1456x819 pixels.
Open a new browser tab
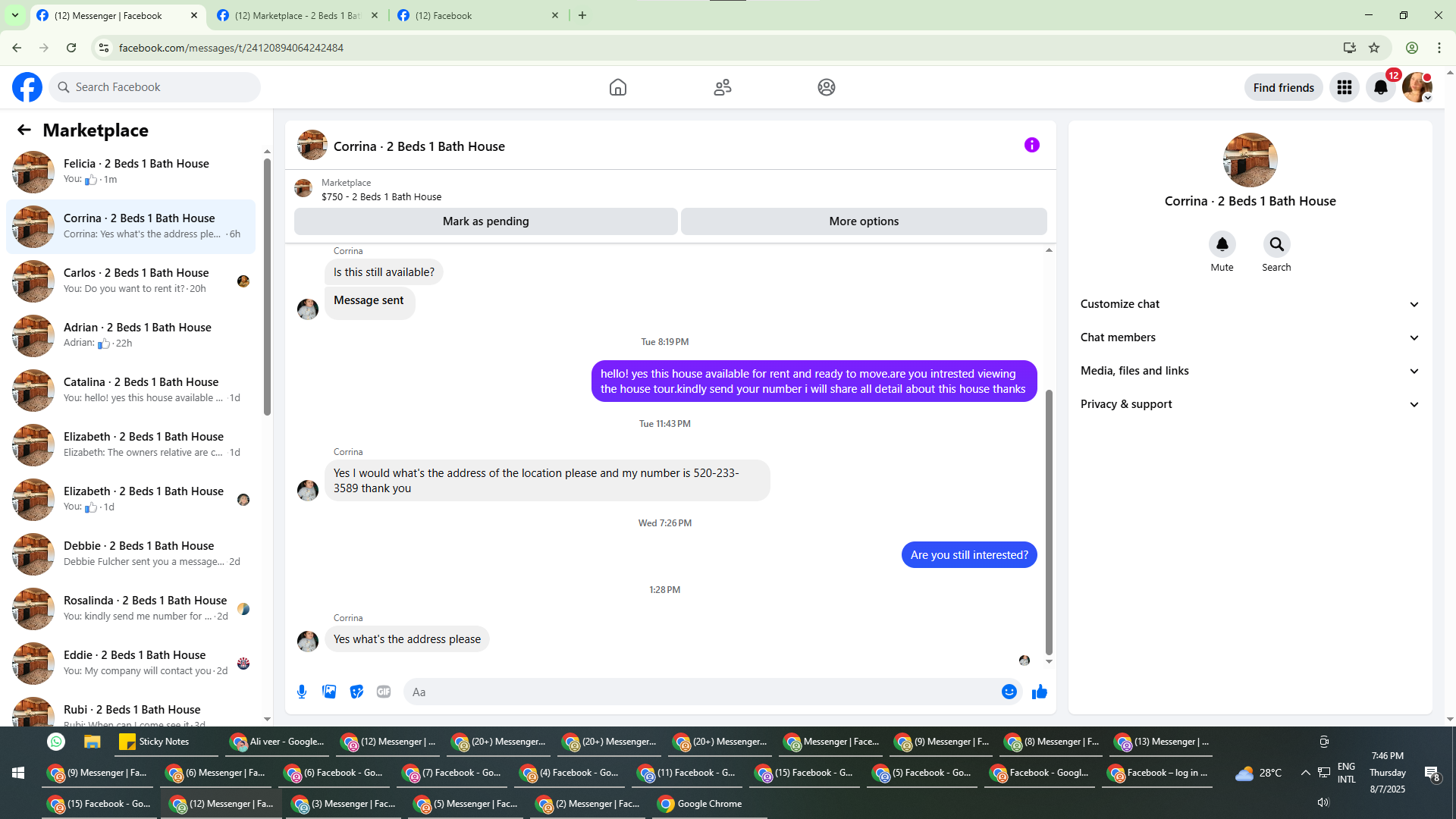(582, 15)
